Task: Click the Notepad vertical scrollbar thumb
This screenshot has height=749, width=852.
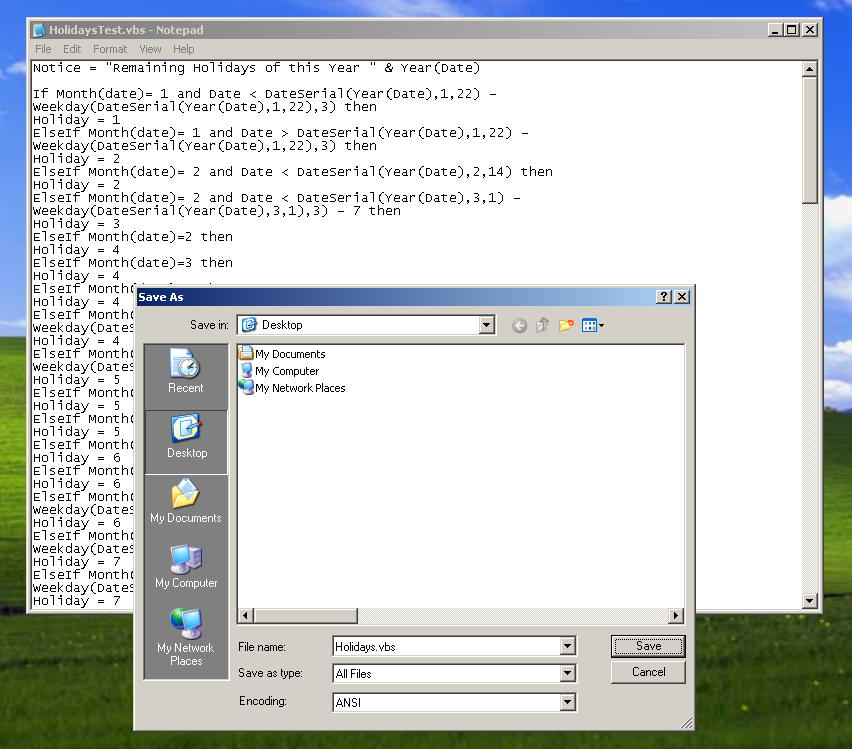Action: point(810,140)
